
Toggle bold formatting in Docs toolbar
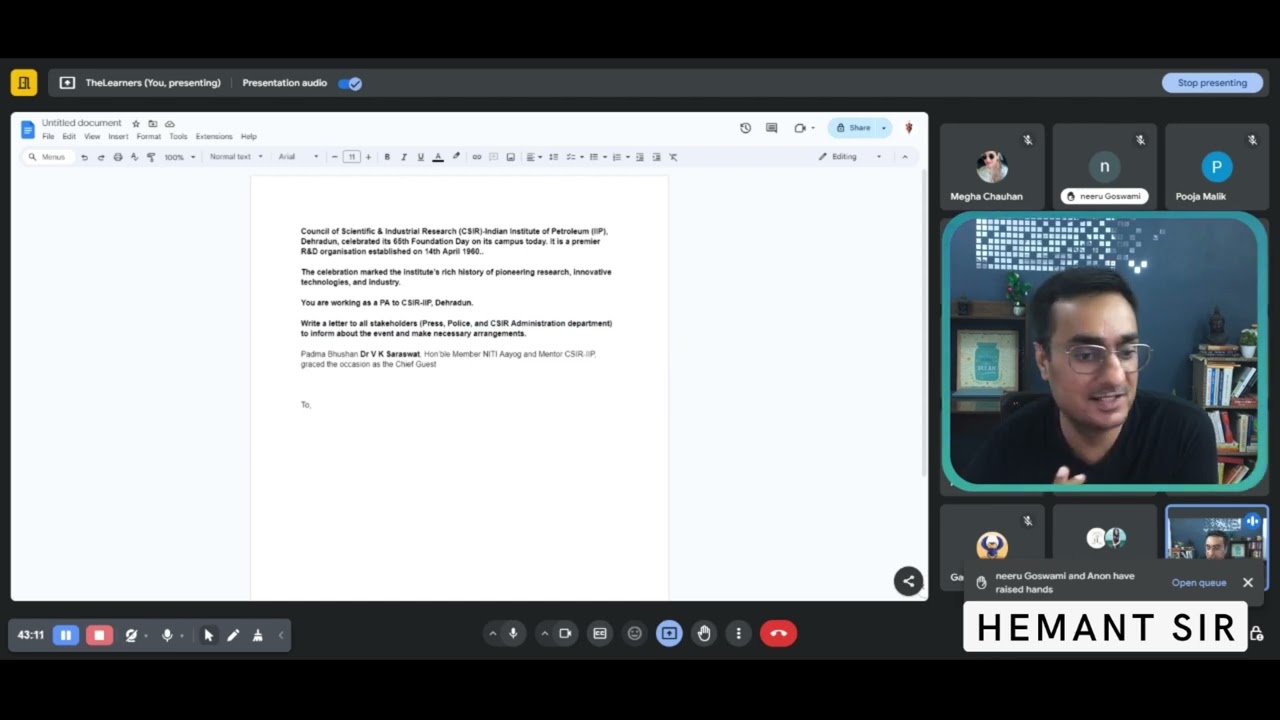[387, 157]
